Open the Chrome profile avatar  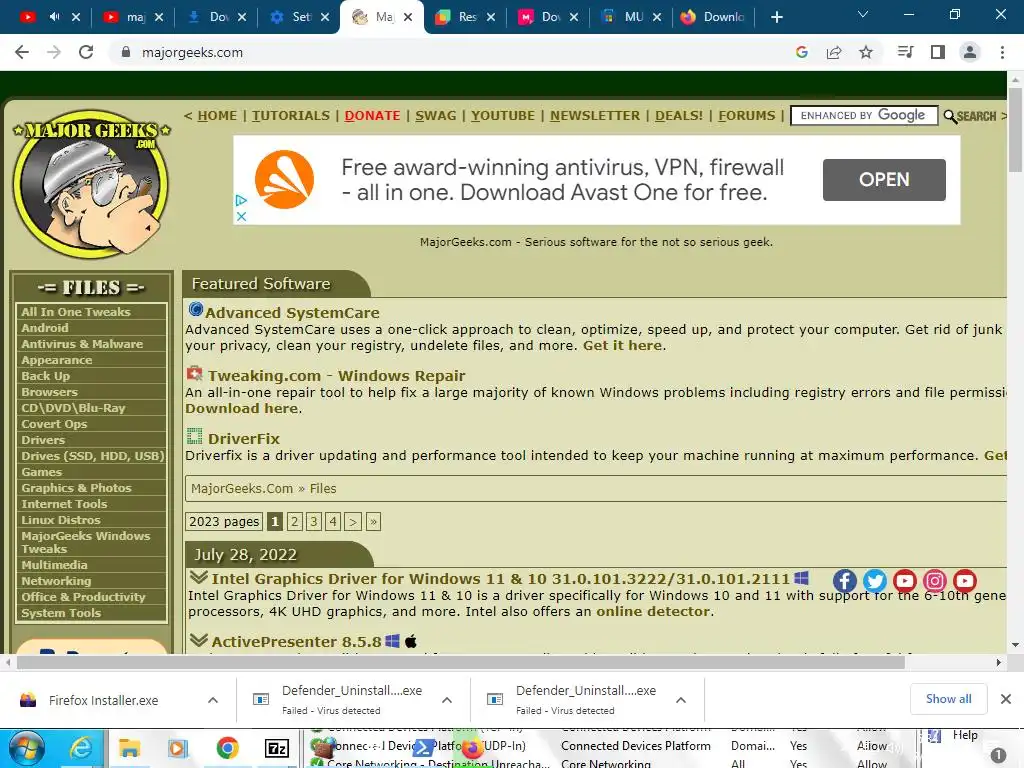coord(970,52)
